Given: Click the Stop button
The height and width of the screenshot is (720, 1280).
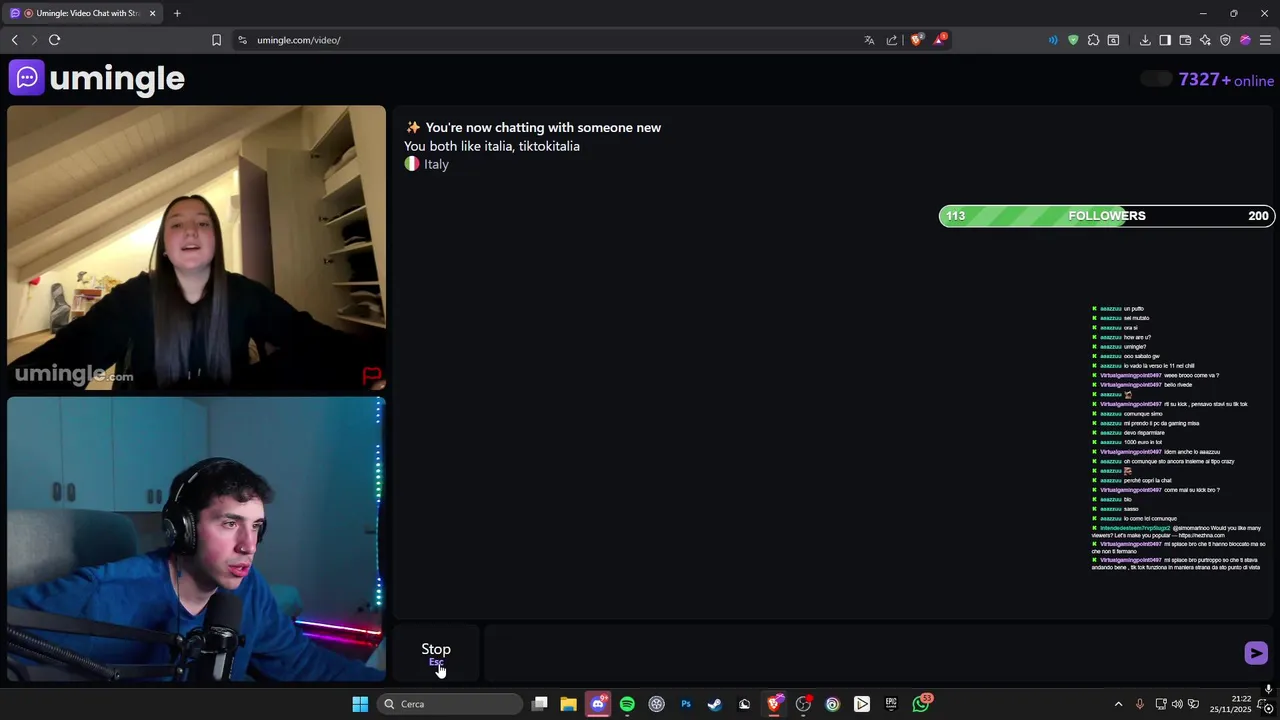Looking at the screenshot, I should (436, 654).
